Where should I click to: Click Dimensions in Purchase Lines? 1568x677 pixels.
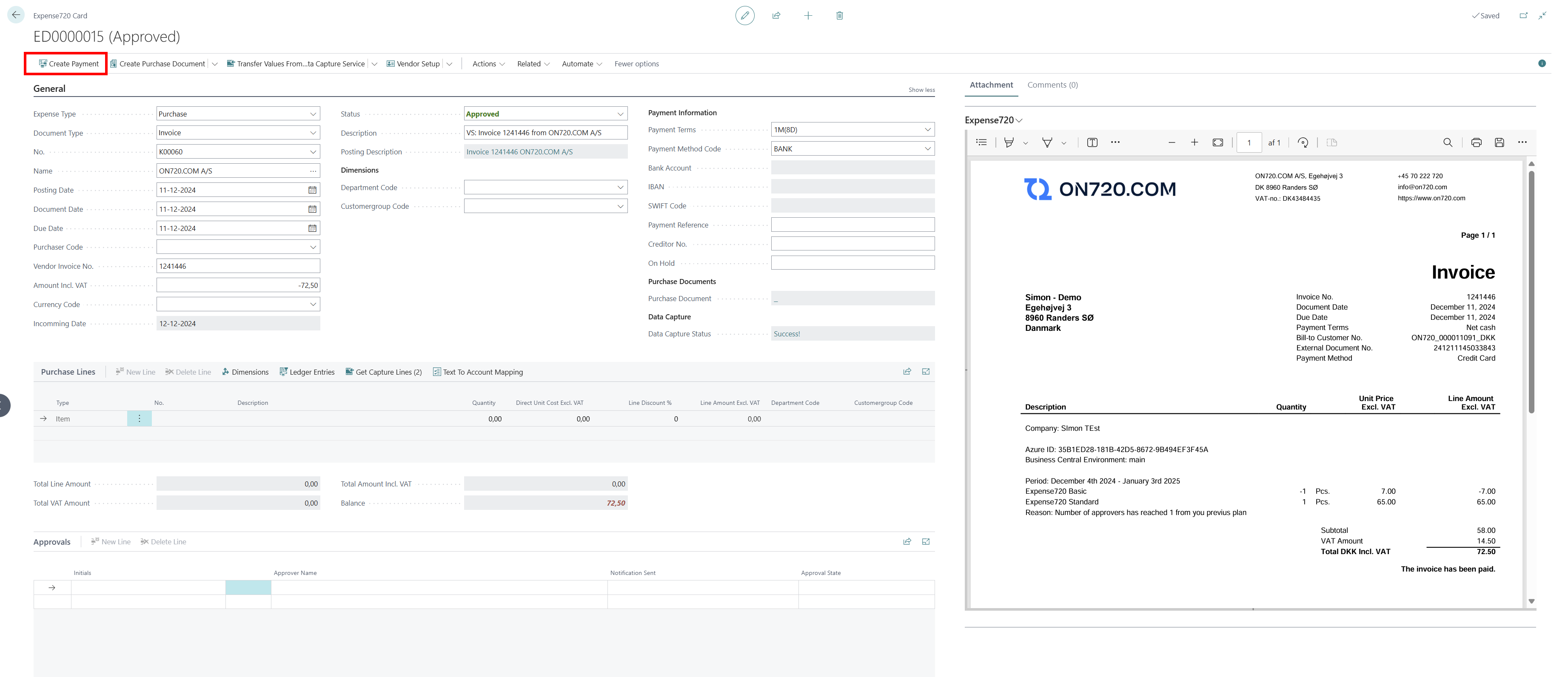coord(245,372)
